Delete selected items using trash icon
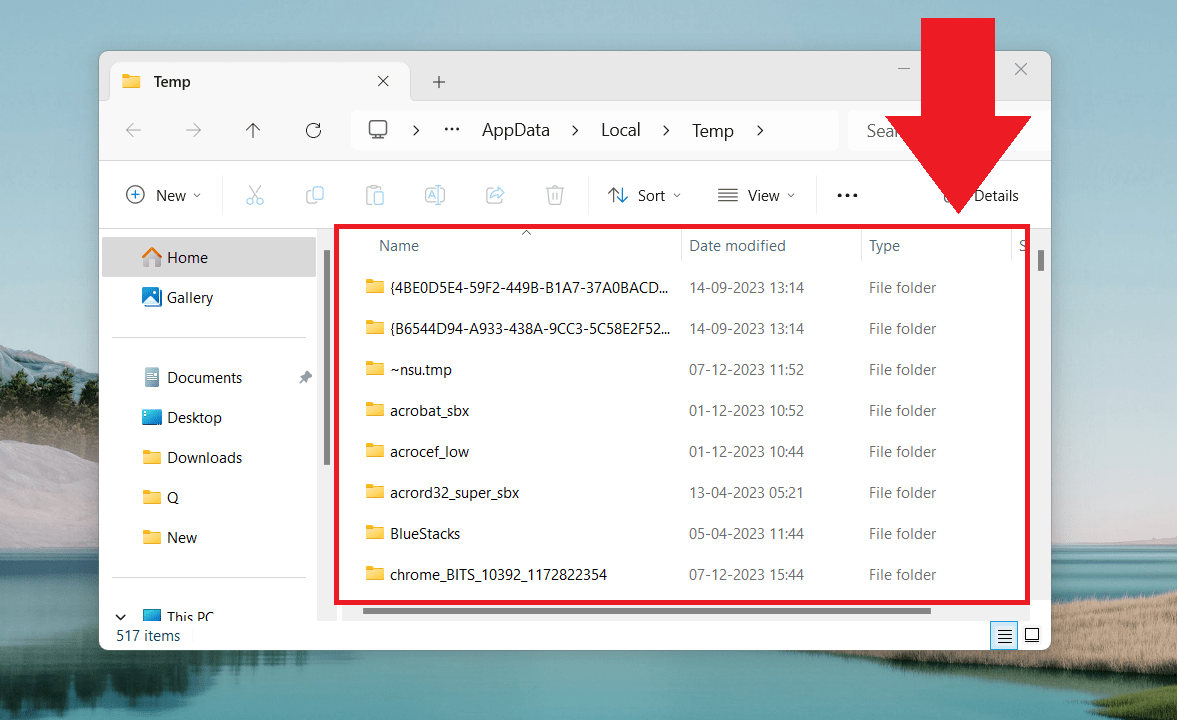The width and height of the screenshot is (1177, 720). pos(555,195)
